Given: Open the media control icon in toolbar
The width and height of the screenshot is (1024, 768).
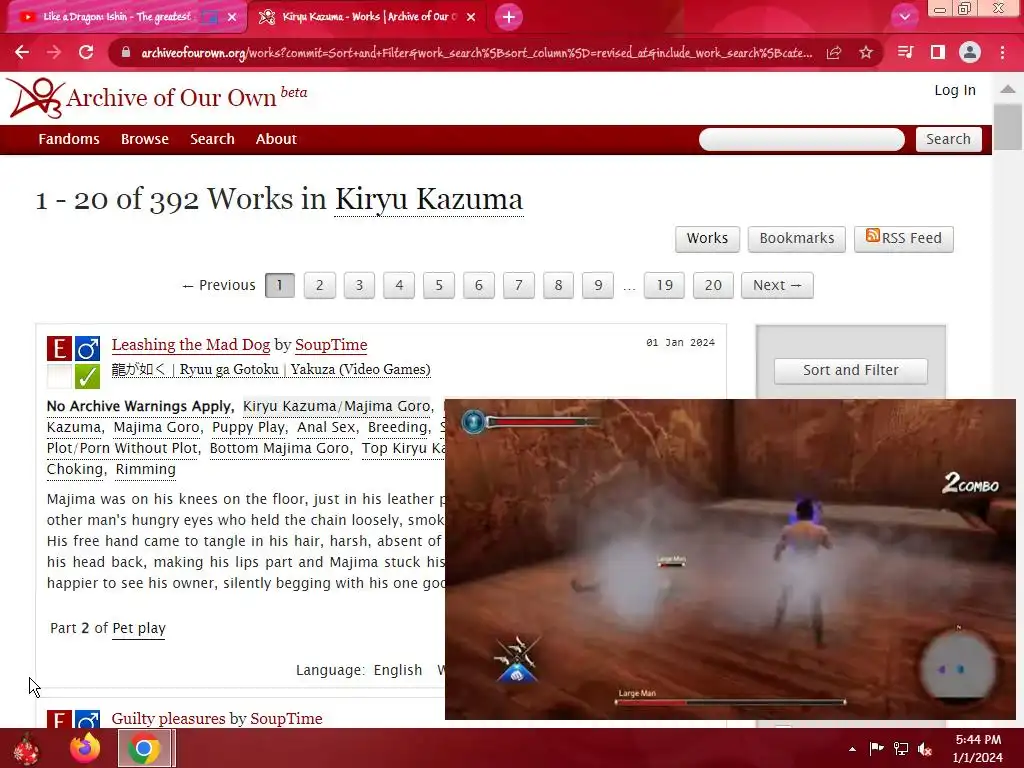Looking at the screenshot, I should [x=905, y=52].
